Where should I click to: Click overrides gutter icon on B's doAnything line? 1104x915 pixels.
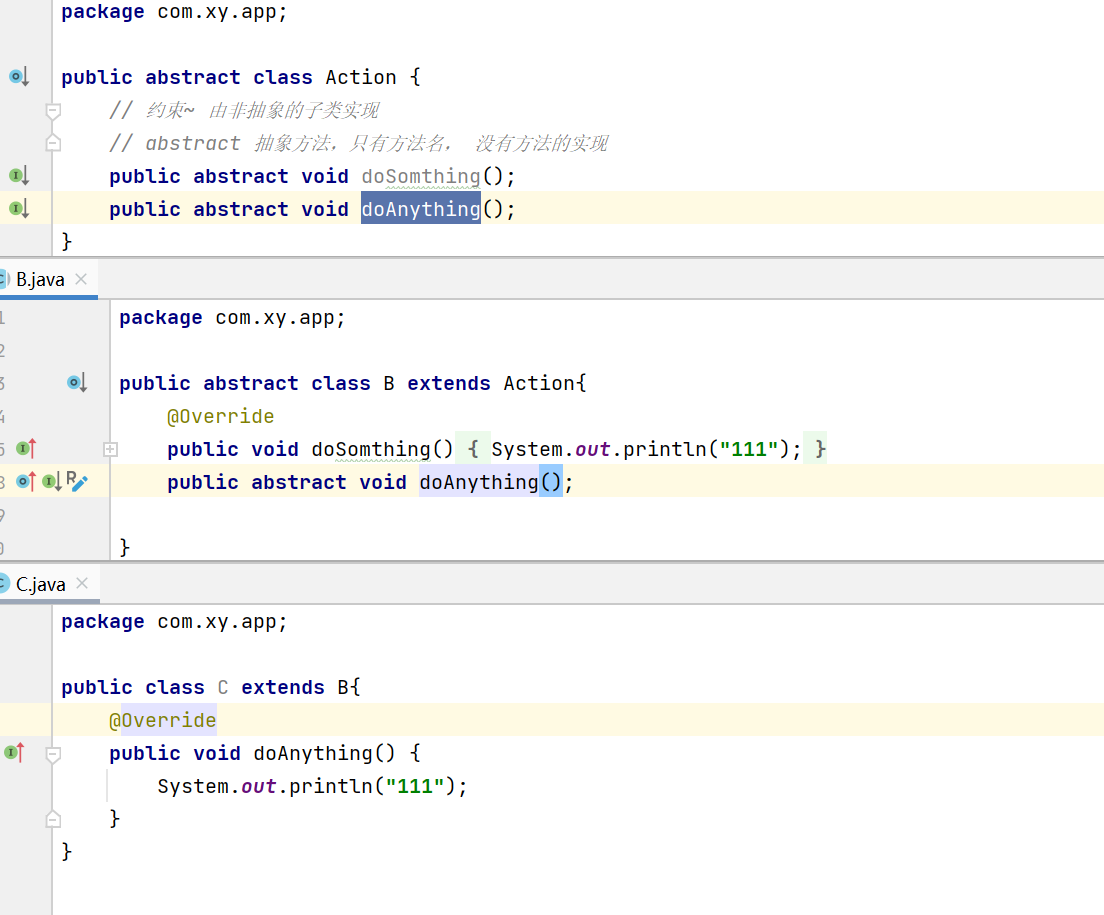pyautogui.click(x=26, y=481)
